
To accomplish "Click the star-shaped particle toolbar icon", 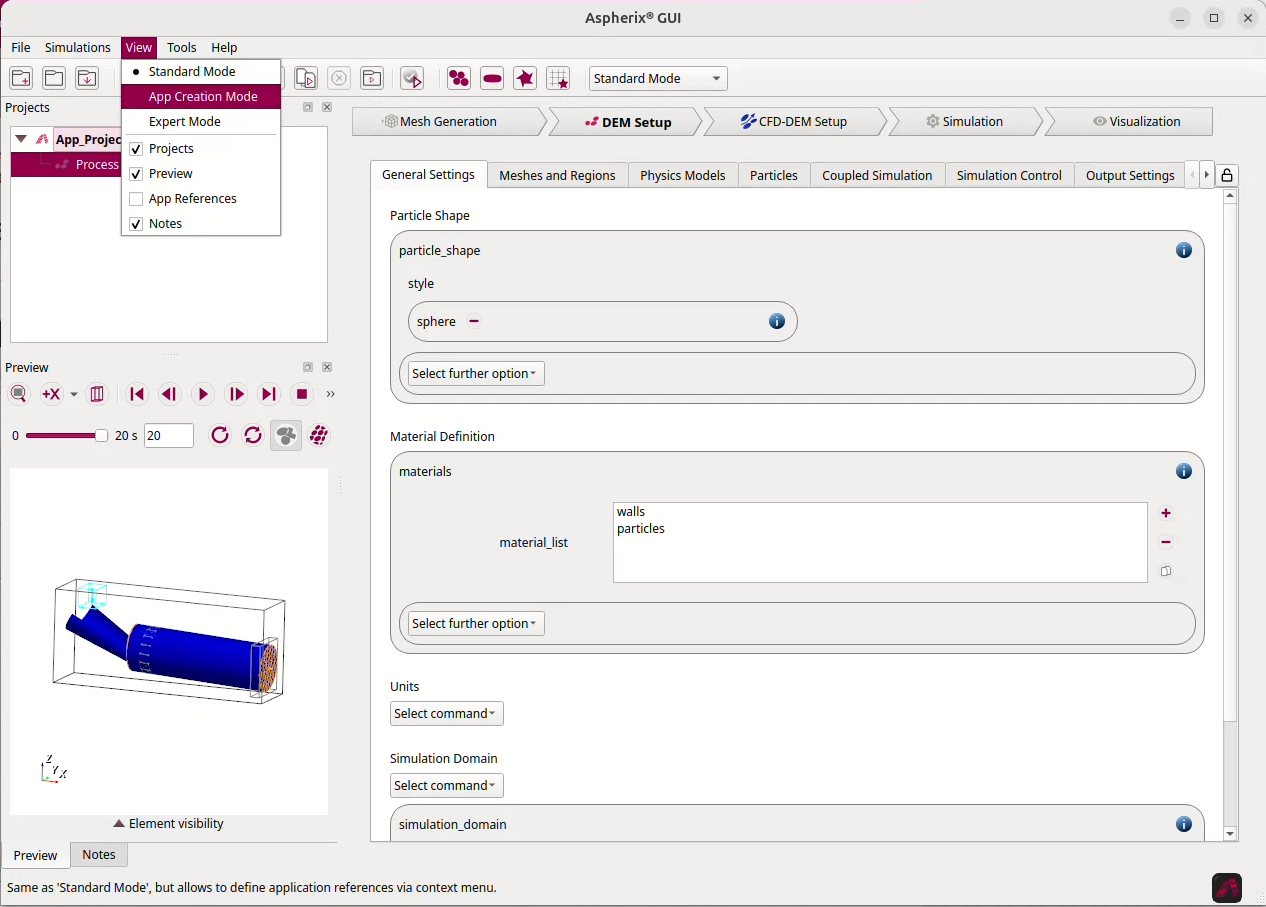I will pyautogui.click(x=525, y=78).
